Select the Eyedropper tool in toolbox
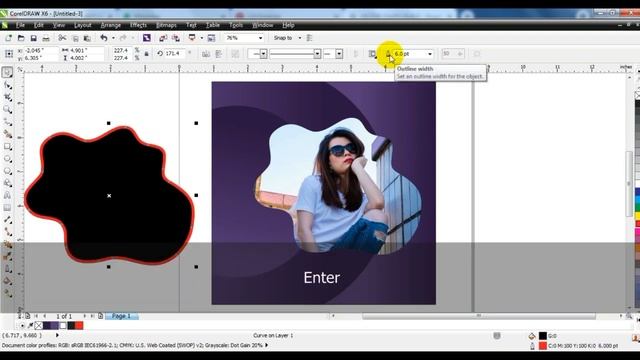This screenshot has height=360, width=640. tap(7, 256)
